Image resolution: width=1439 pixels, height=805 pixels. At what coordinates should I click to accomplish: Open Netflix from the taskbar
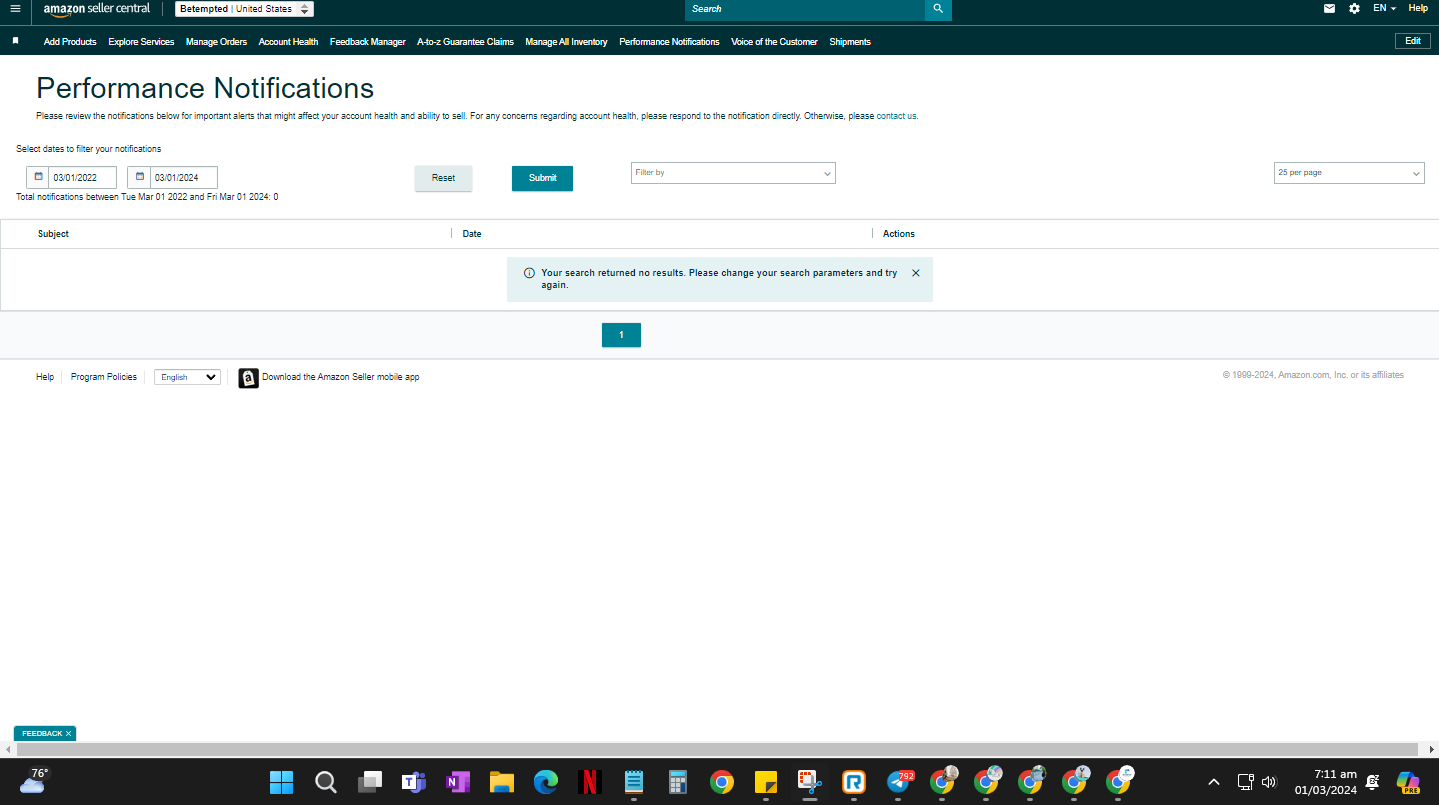coord(590,782)
